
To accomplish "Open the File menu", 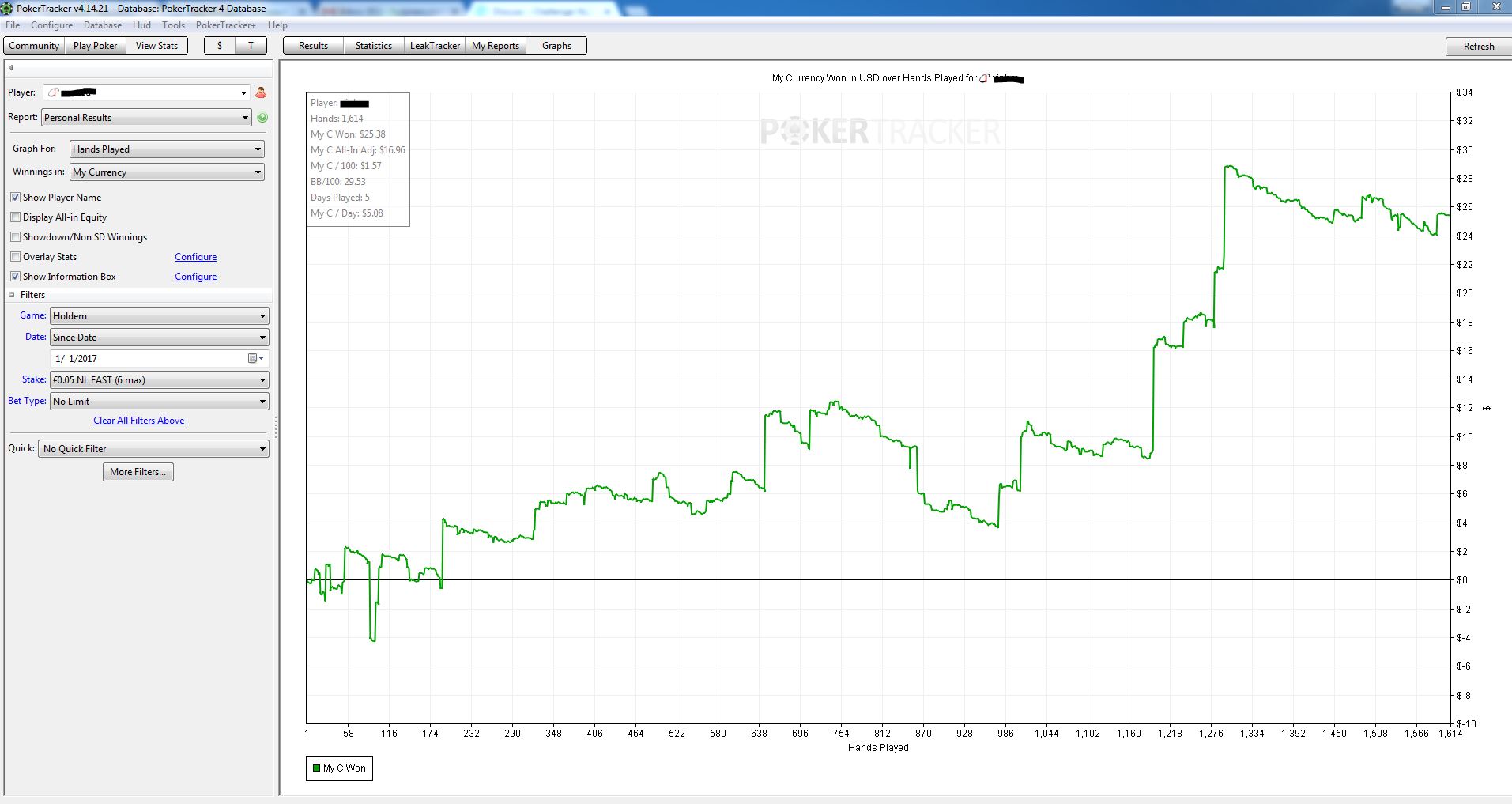I will click(x=13, y=25).
